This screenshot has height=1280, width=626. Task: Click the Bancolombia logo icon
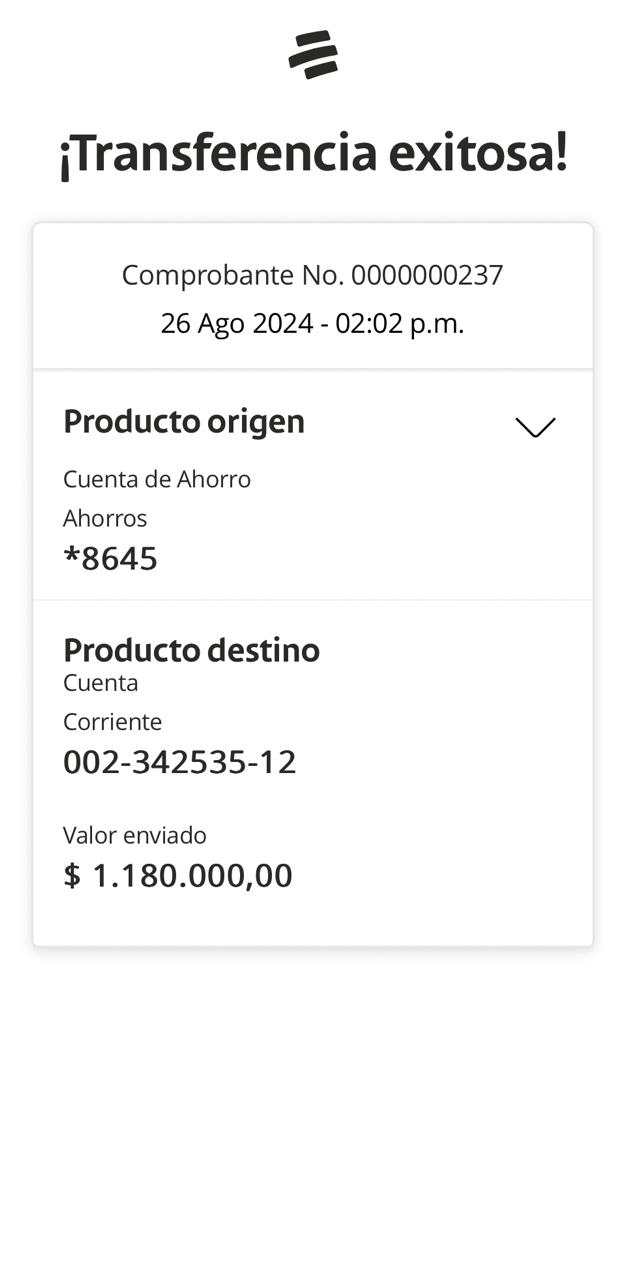pos(313,54)
